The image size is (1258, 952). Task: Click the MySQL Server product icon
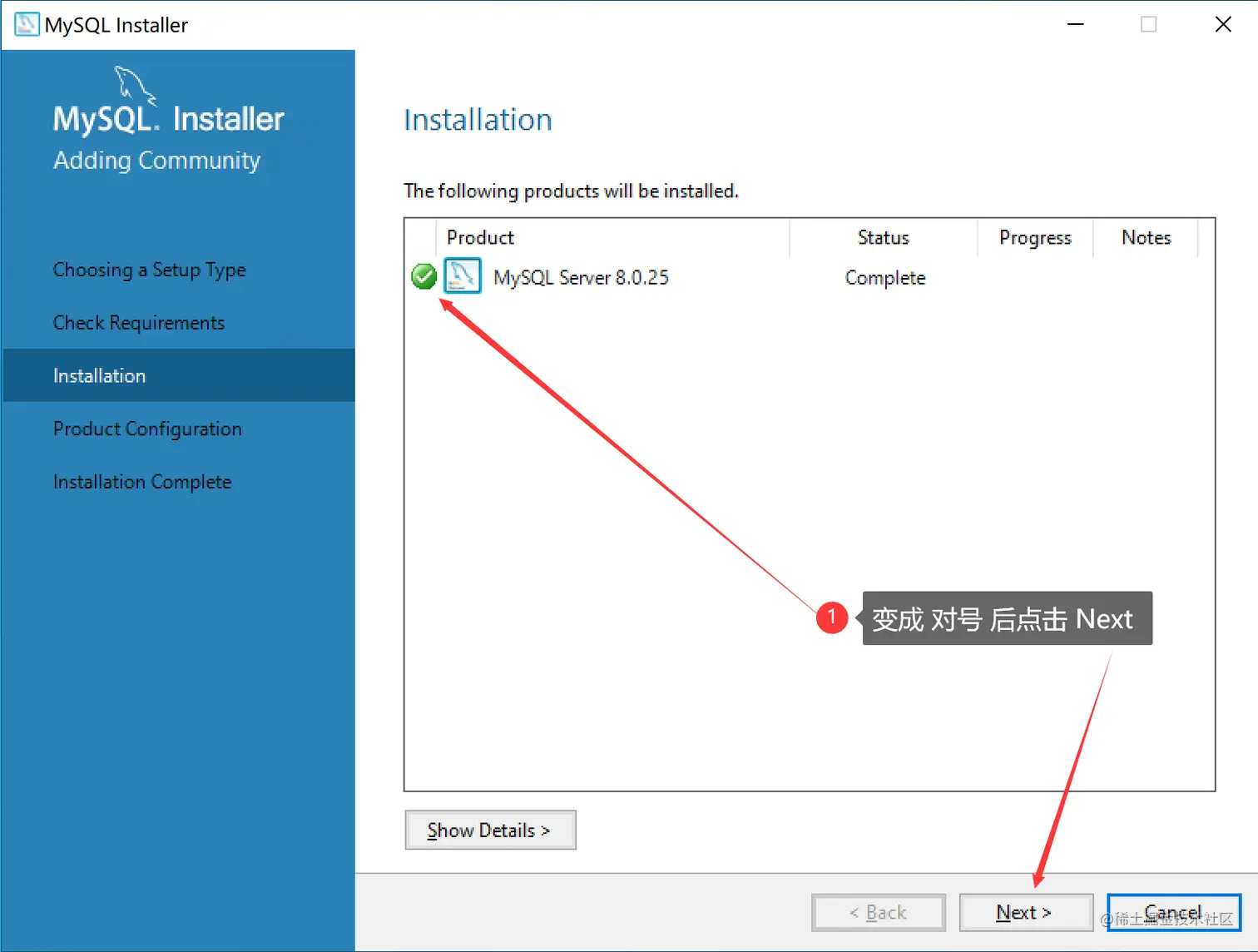coord(463,276)
